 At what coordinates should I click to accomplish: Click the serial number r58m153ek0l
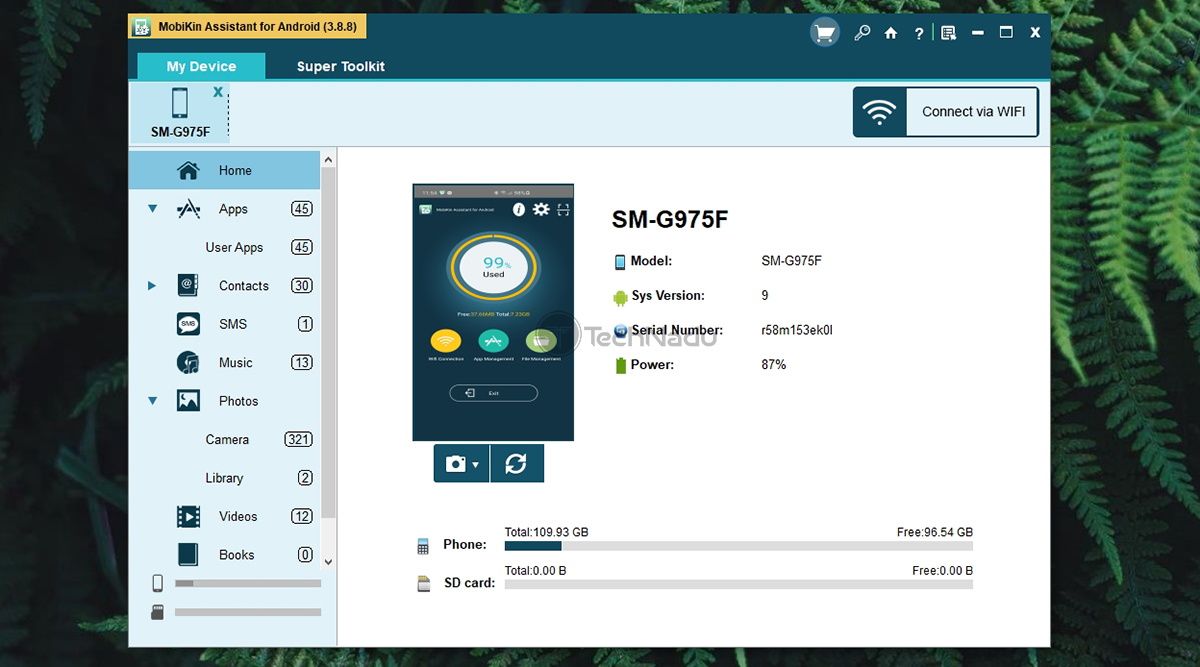(x=797, y=330)
